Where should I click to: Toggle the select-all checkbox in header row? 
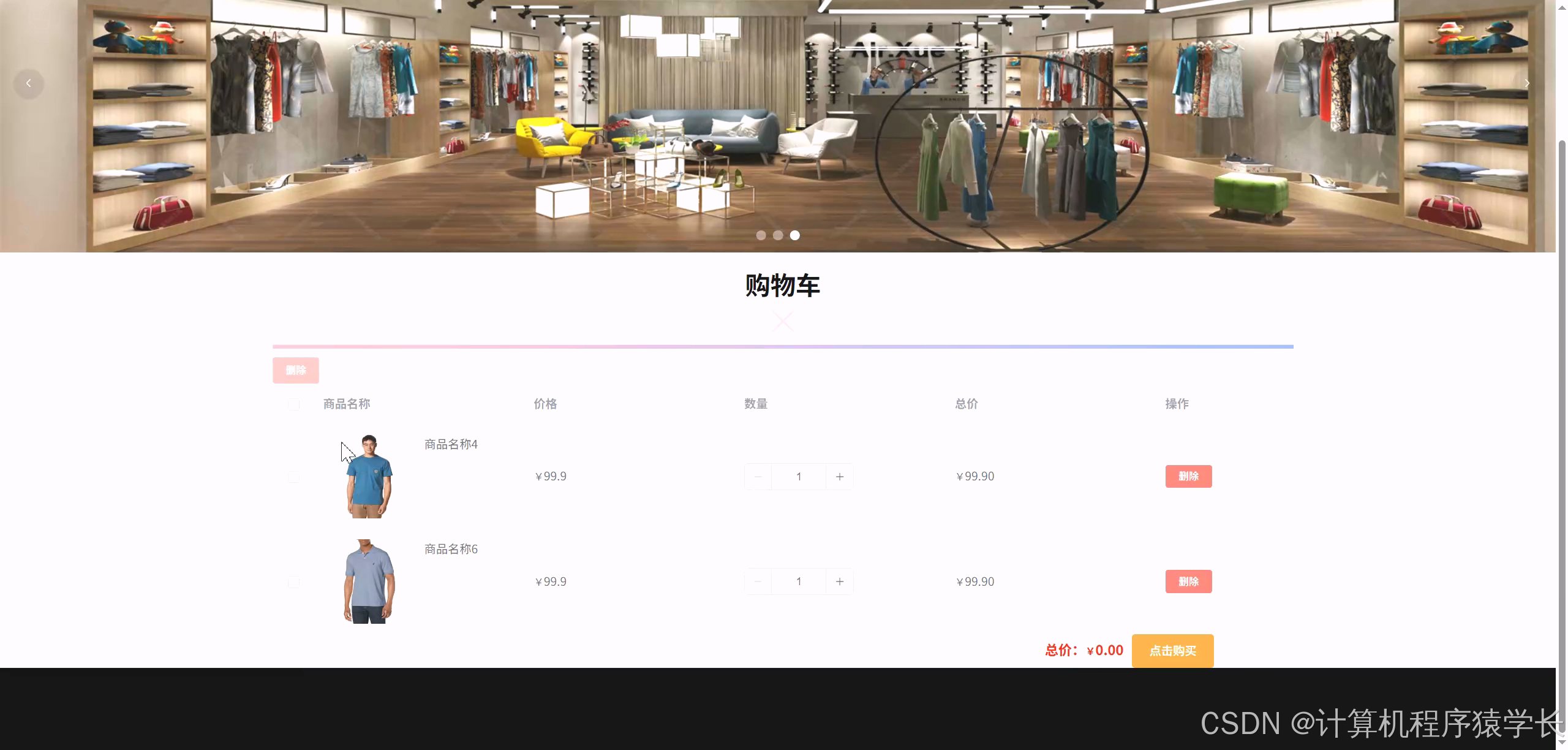pos(294,404)
